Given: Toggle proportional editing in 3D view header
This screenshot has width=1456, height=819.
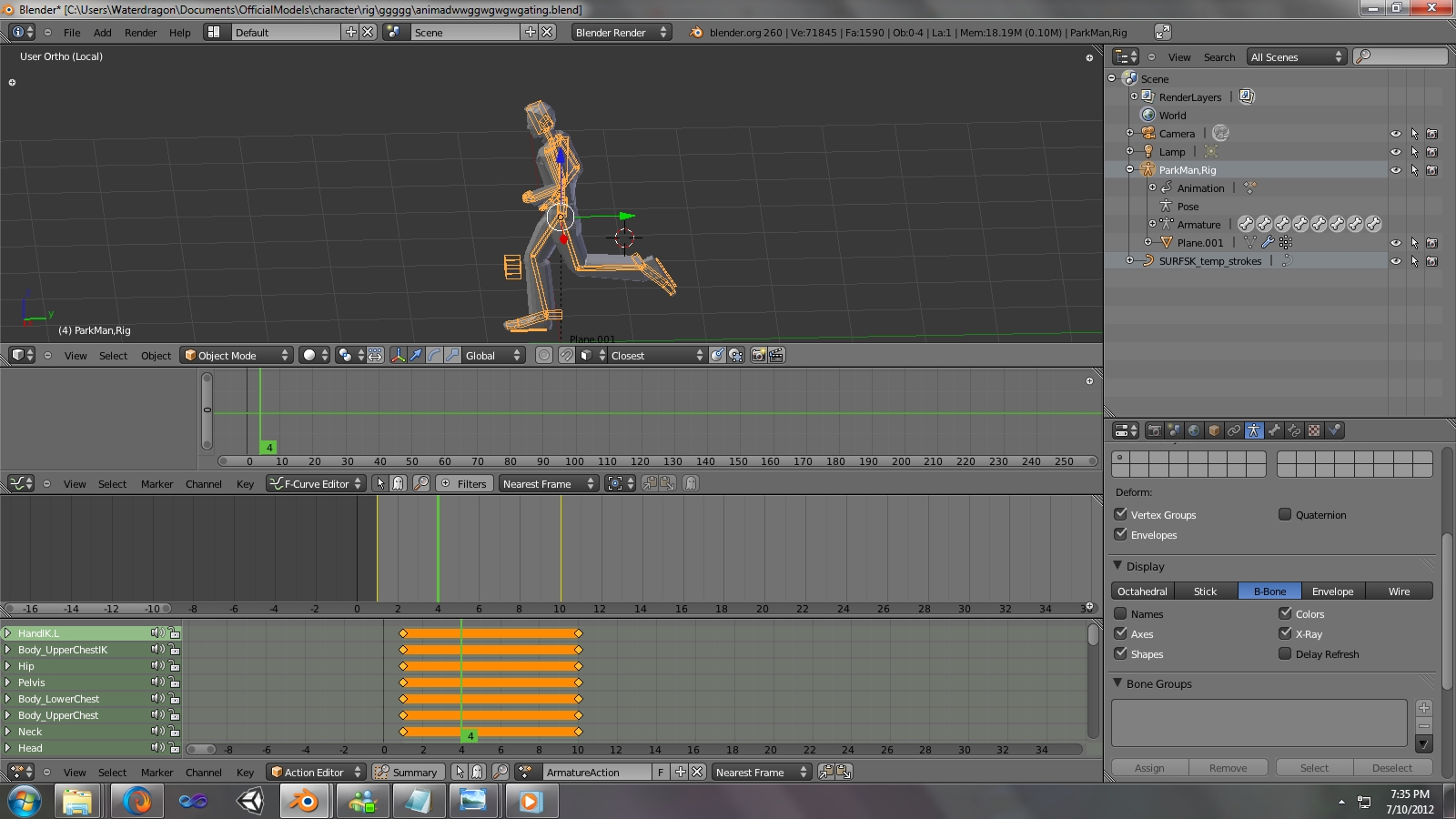Looking at the screenshot, I should pos(544,355).
